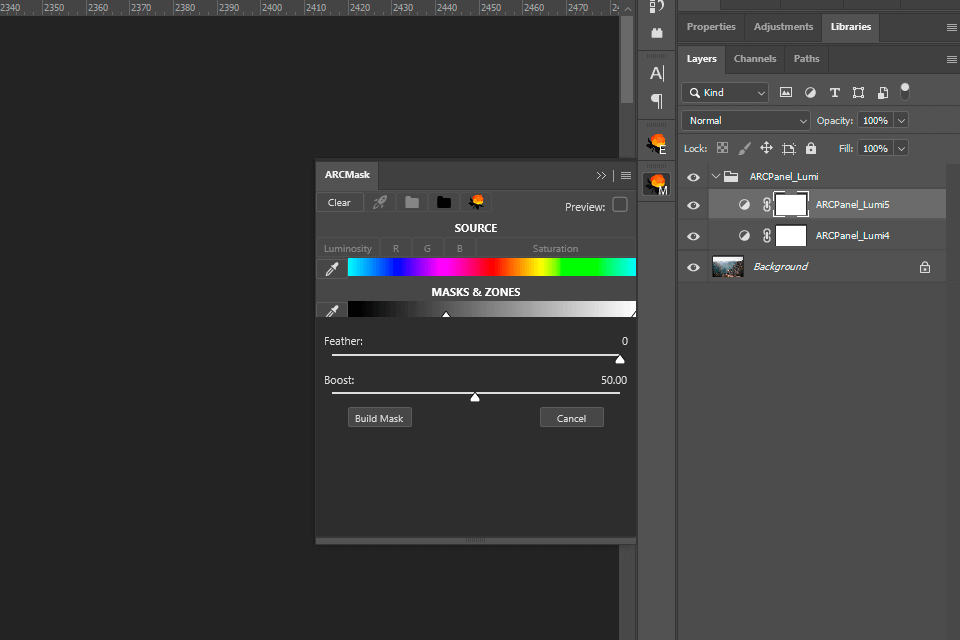
Task: Click the lock image pixels brush icon
Action: (744, 148)
